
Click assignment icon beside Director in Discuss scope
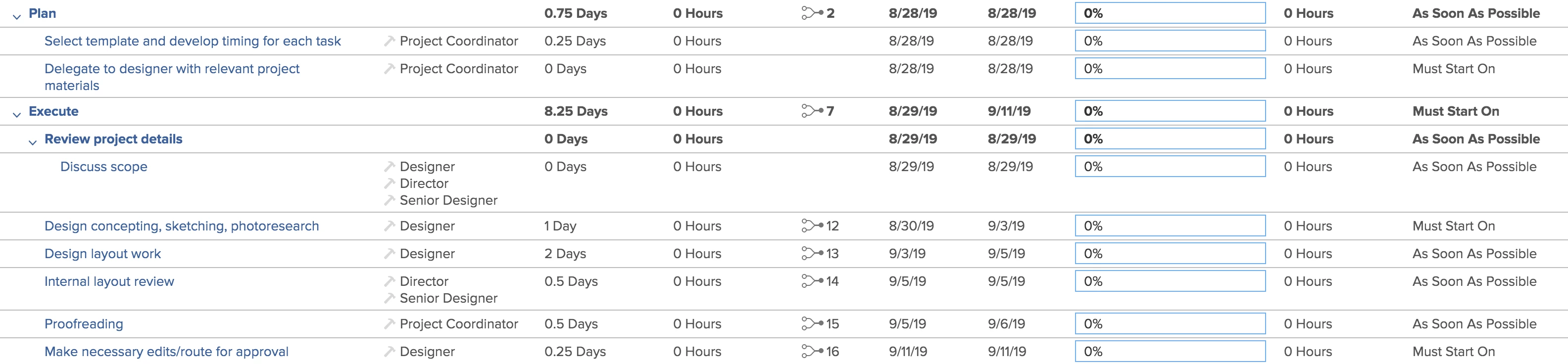click(390, 183)
